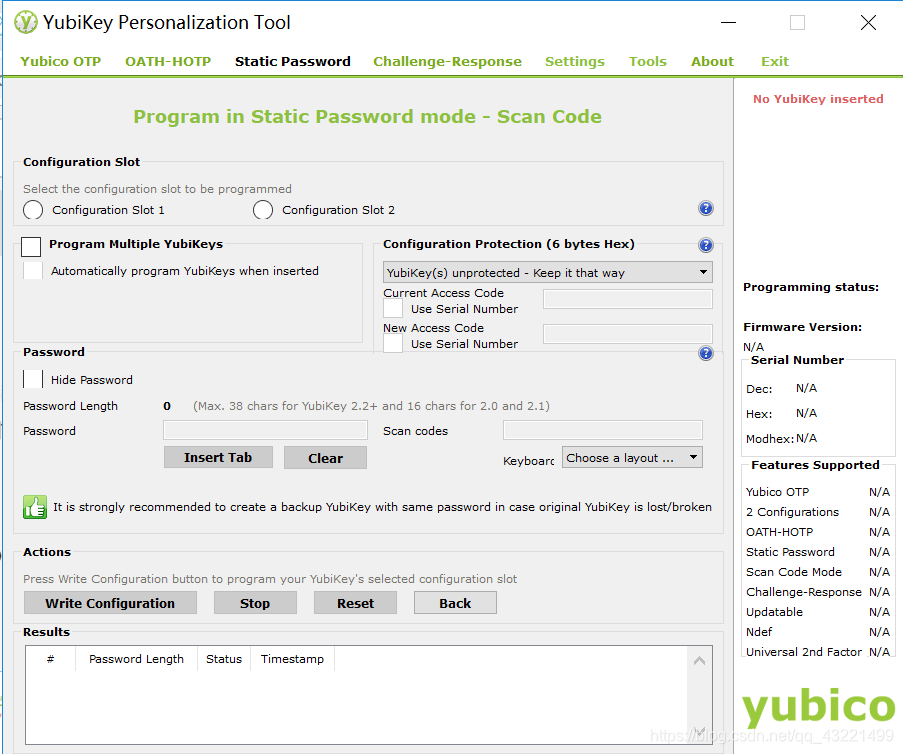Focus the New Access Code input field
The width and height of the screenshot is (903, 754).
point(628,334)
